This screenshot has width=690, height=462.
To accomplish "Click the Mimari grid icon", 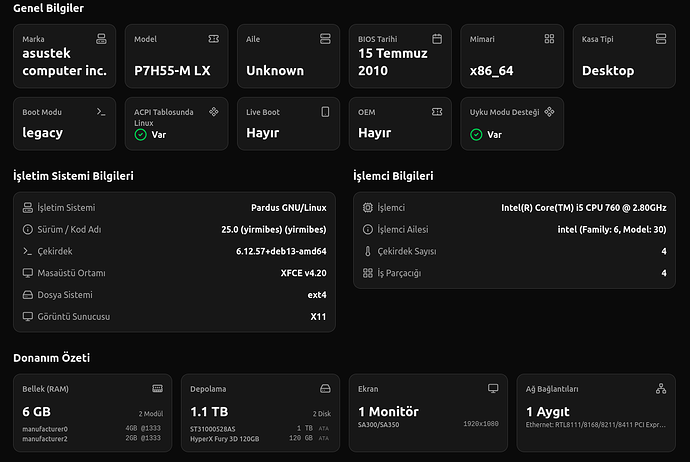I will coord(549,38).
